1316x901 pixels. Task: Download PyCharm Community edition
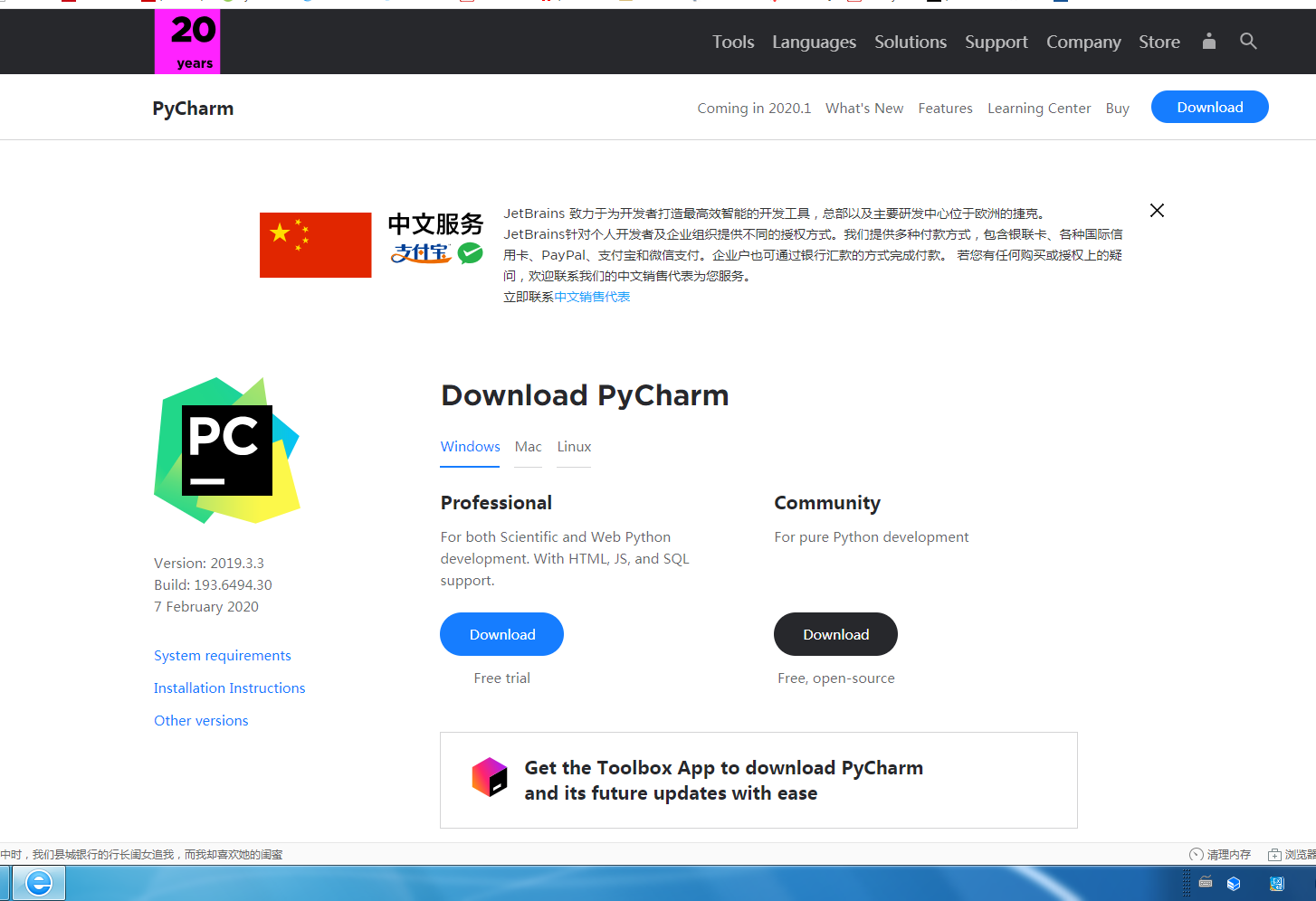[835, 634]
